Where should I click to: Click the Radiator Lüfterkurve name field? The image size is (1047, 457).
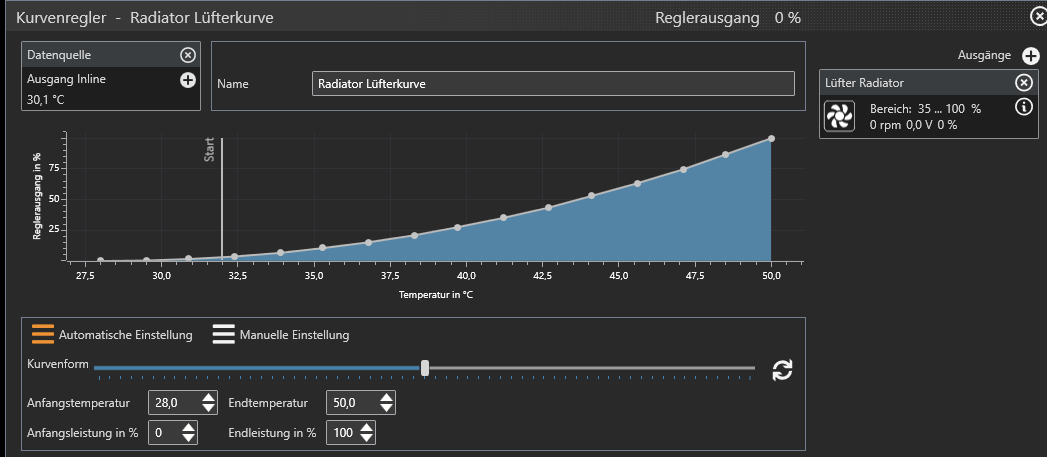[x=553, y=84]
